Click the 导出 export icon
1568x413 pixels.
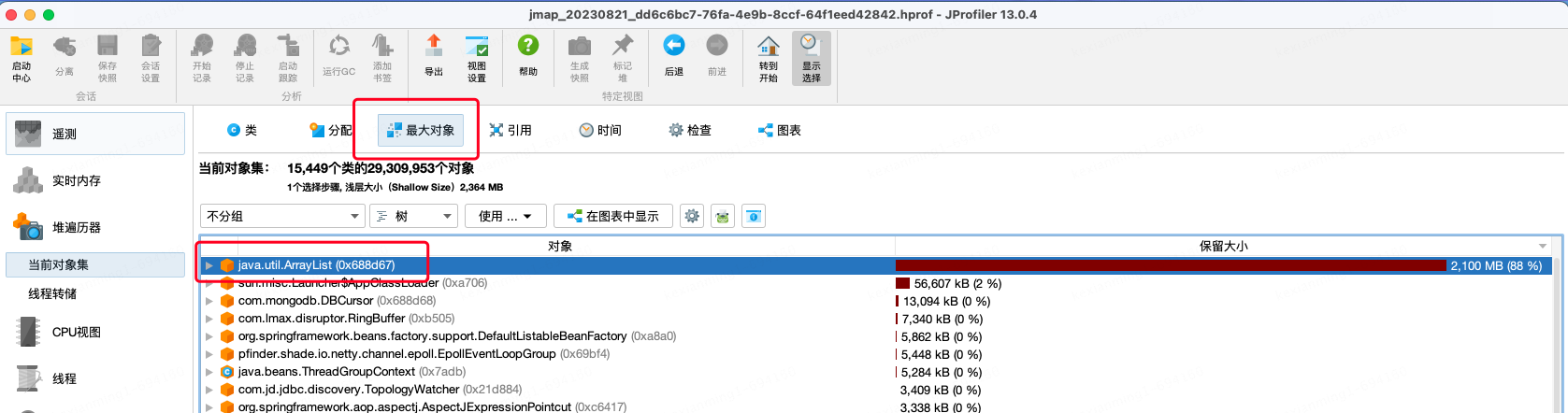point(434,56)
